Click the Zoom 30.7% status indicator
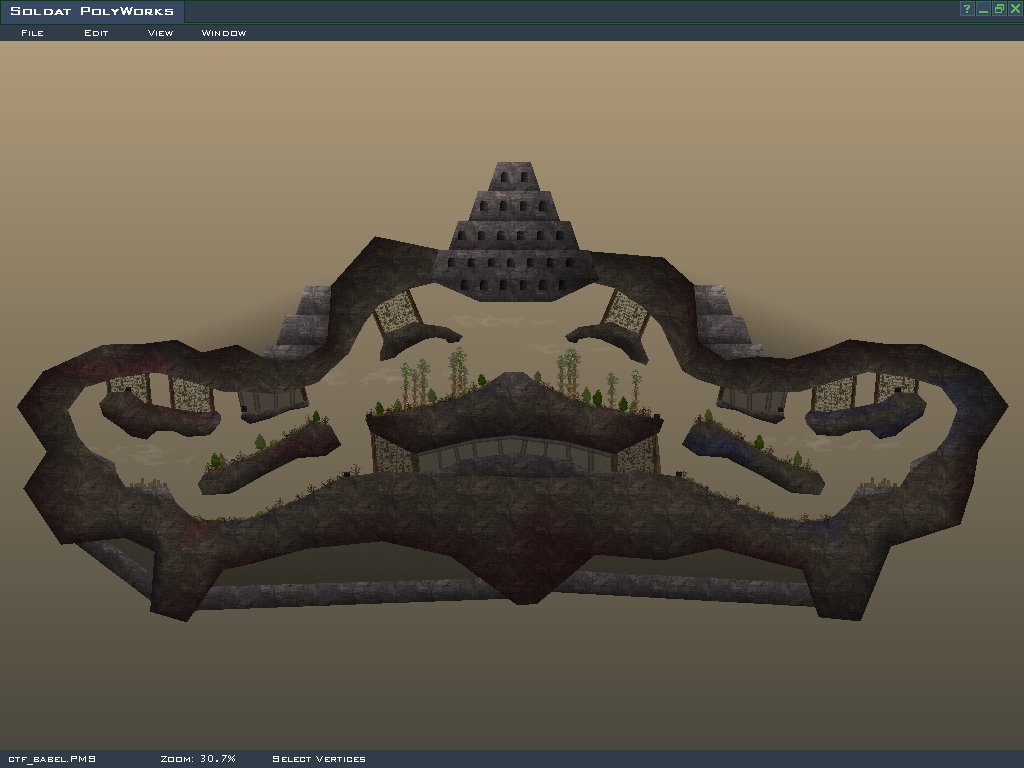 (x=197, y=759)
